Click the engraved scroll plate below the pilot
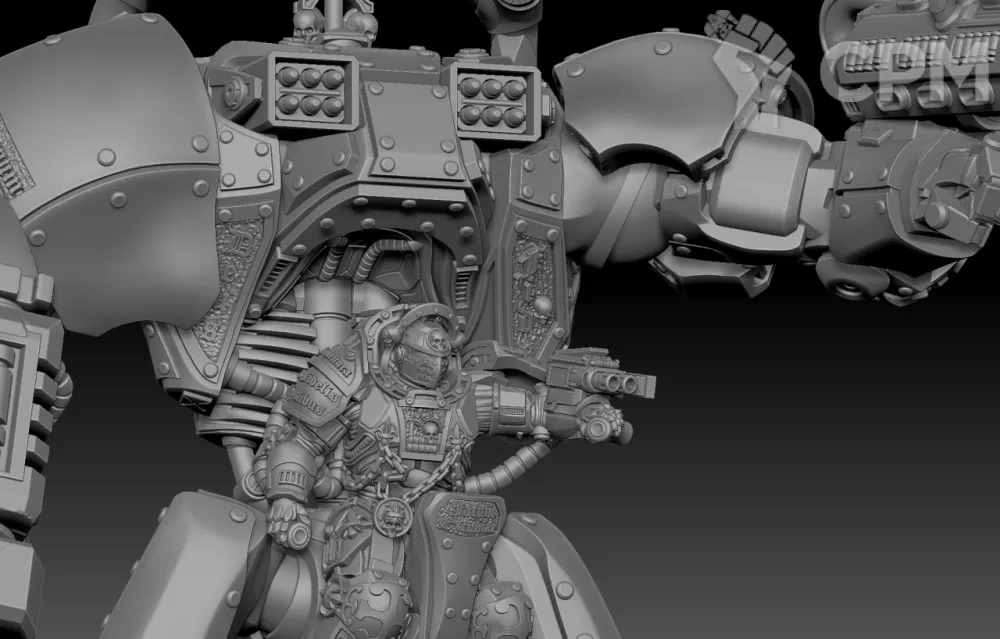1000x639 pixels. (x=470, y=517)
